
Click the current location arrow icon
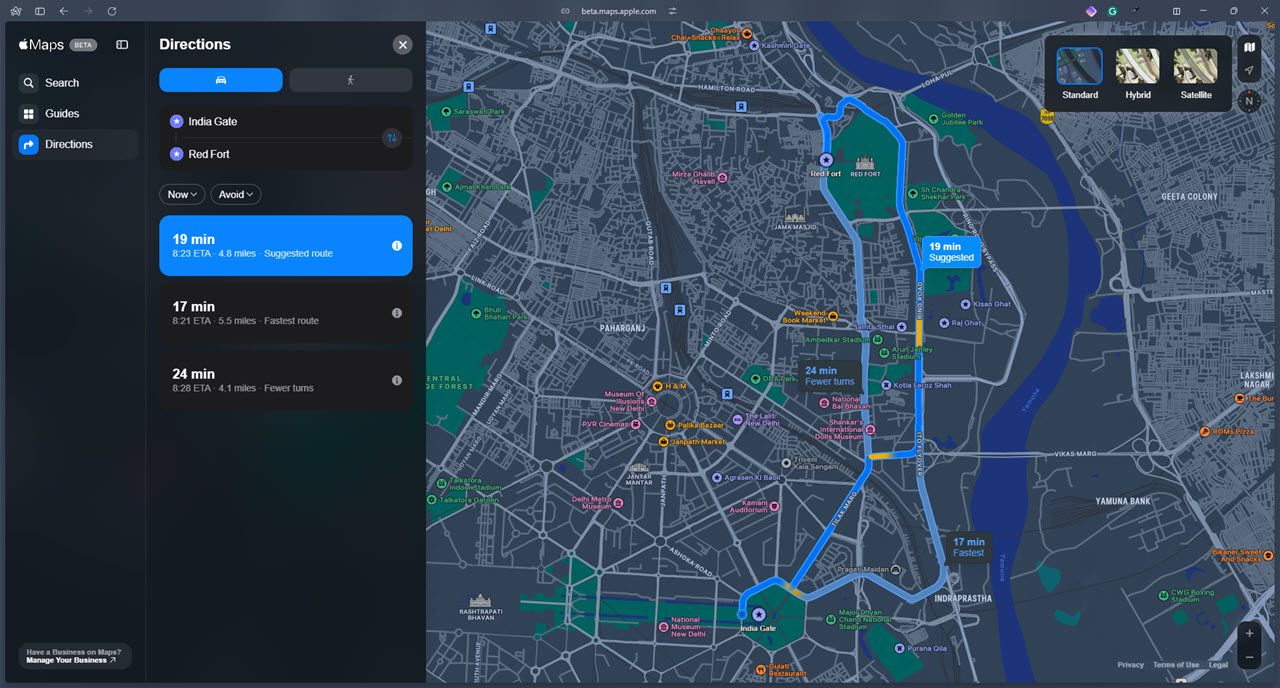pyautogui.click(x=1249, y=71)
